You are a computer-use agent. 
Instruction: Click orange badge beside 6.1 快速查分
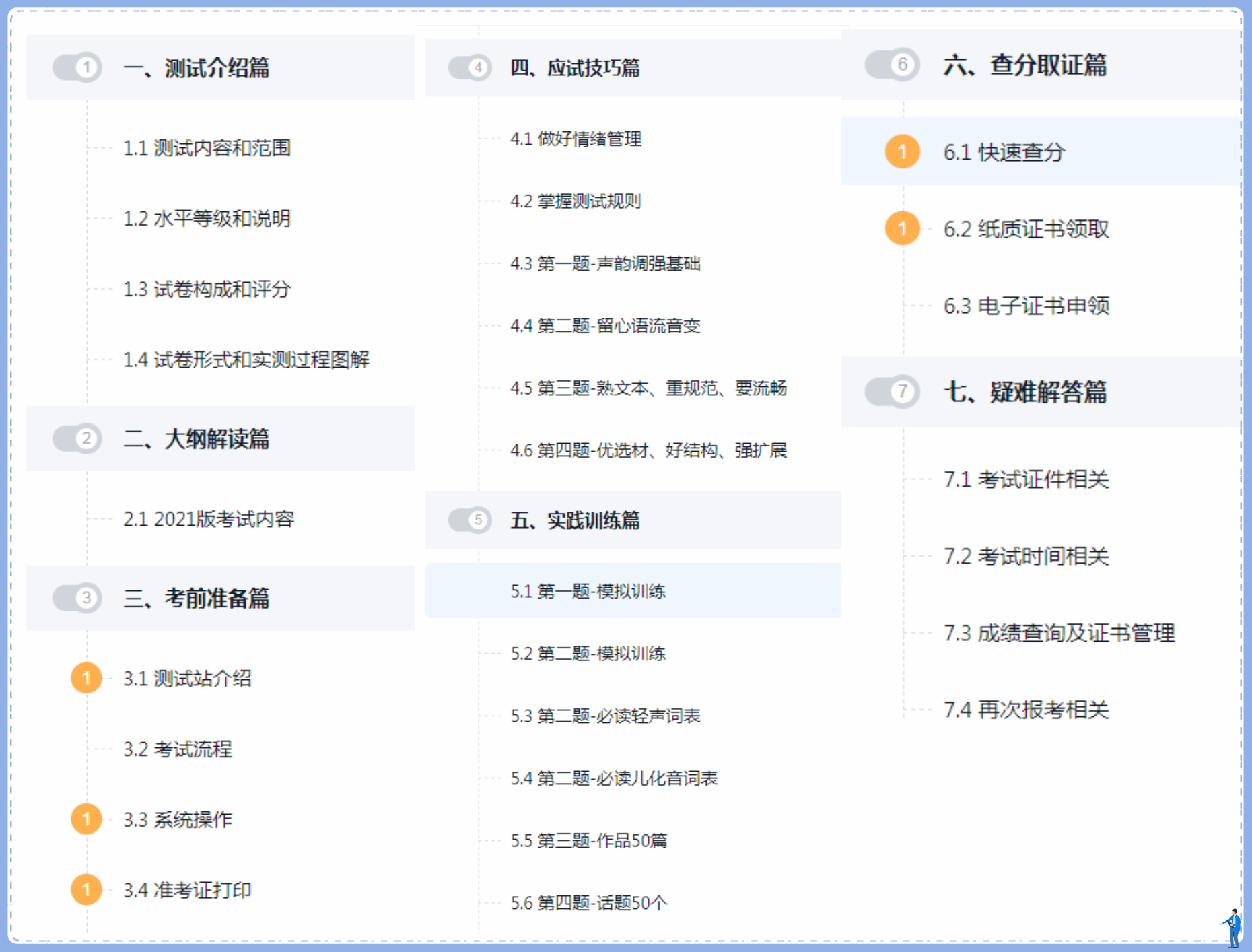click(902, 151)
